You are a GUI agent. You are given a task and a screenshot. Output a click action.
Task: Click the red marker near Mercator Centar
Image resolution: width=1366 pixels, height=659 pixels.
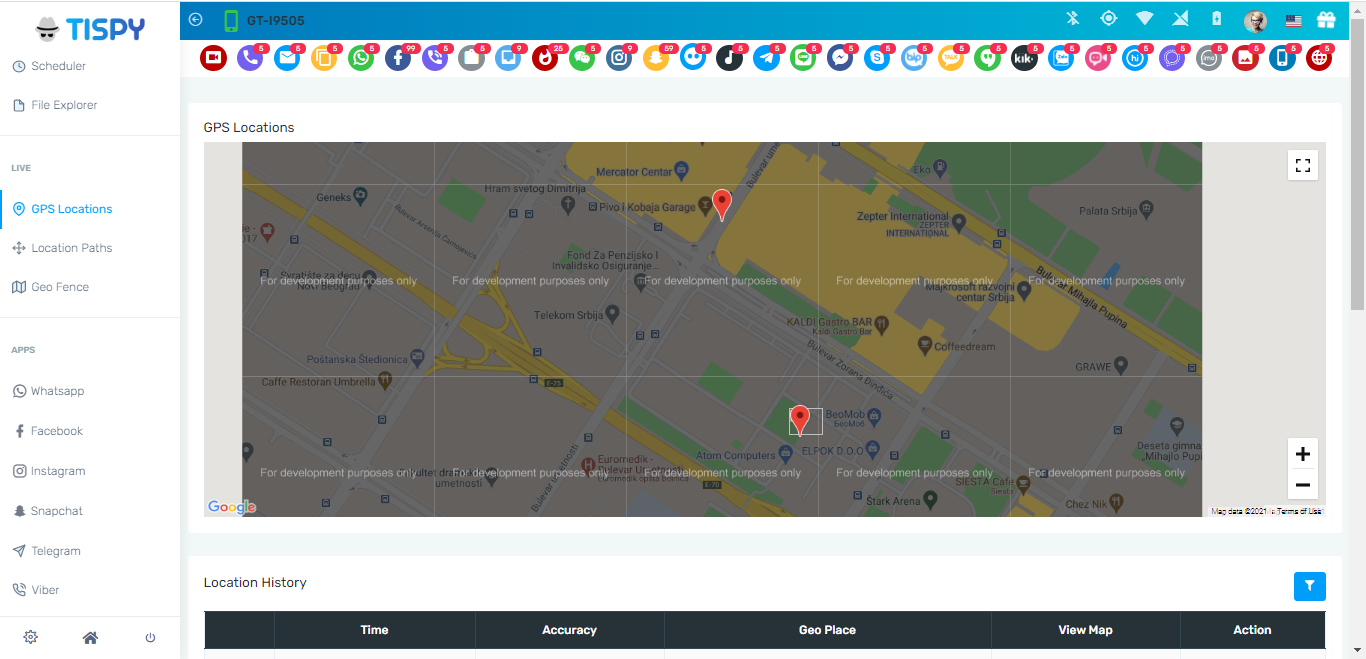click(721, 204)
